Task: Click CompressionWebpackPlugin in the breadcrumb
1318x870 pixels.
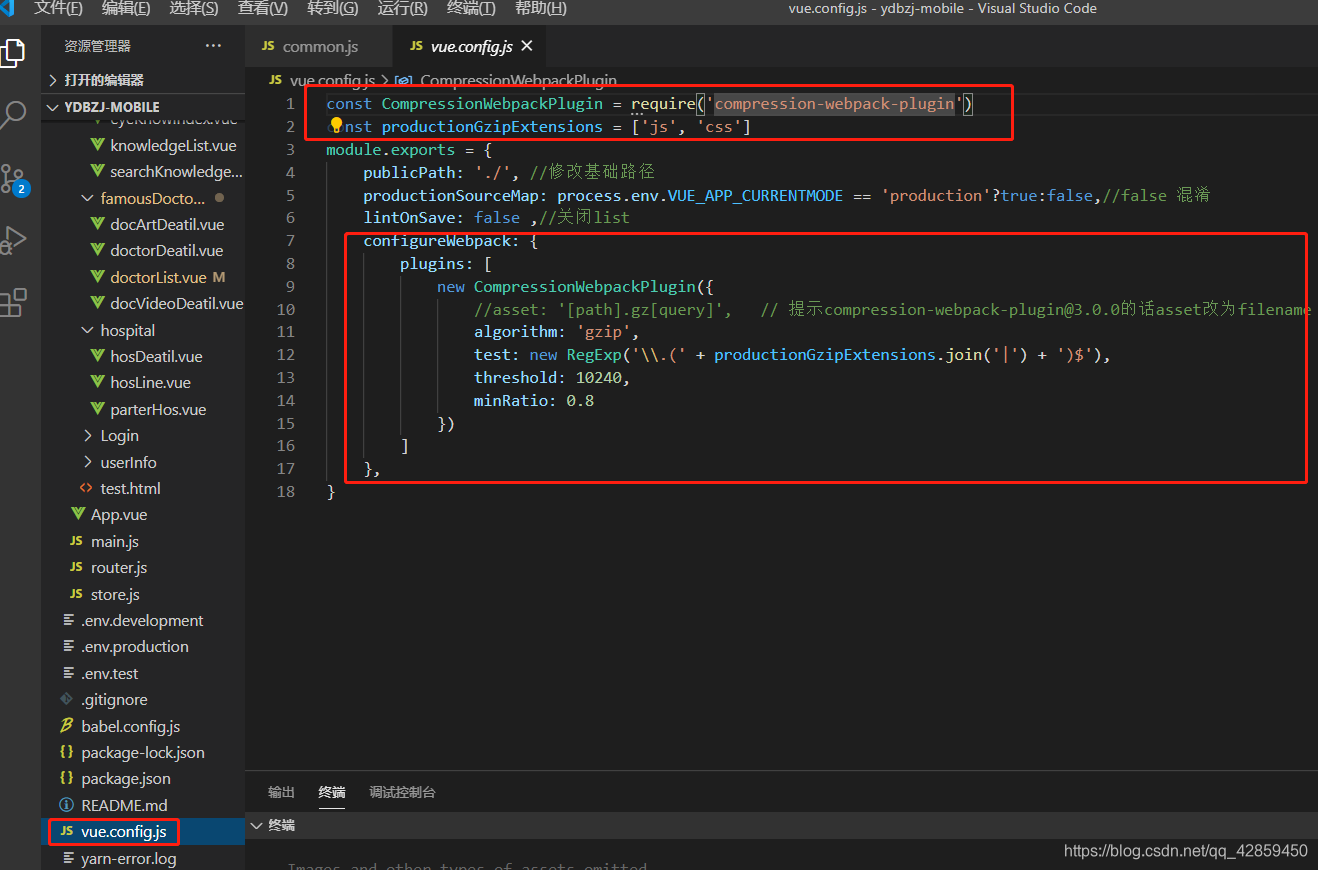Action: (x=518, y=80)
